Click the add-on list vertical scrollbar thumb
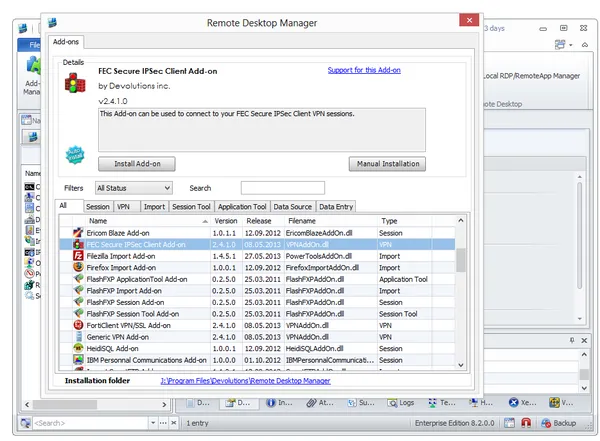 (x=461, y=260)
